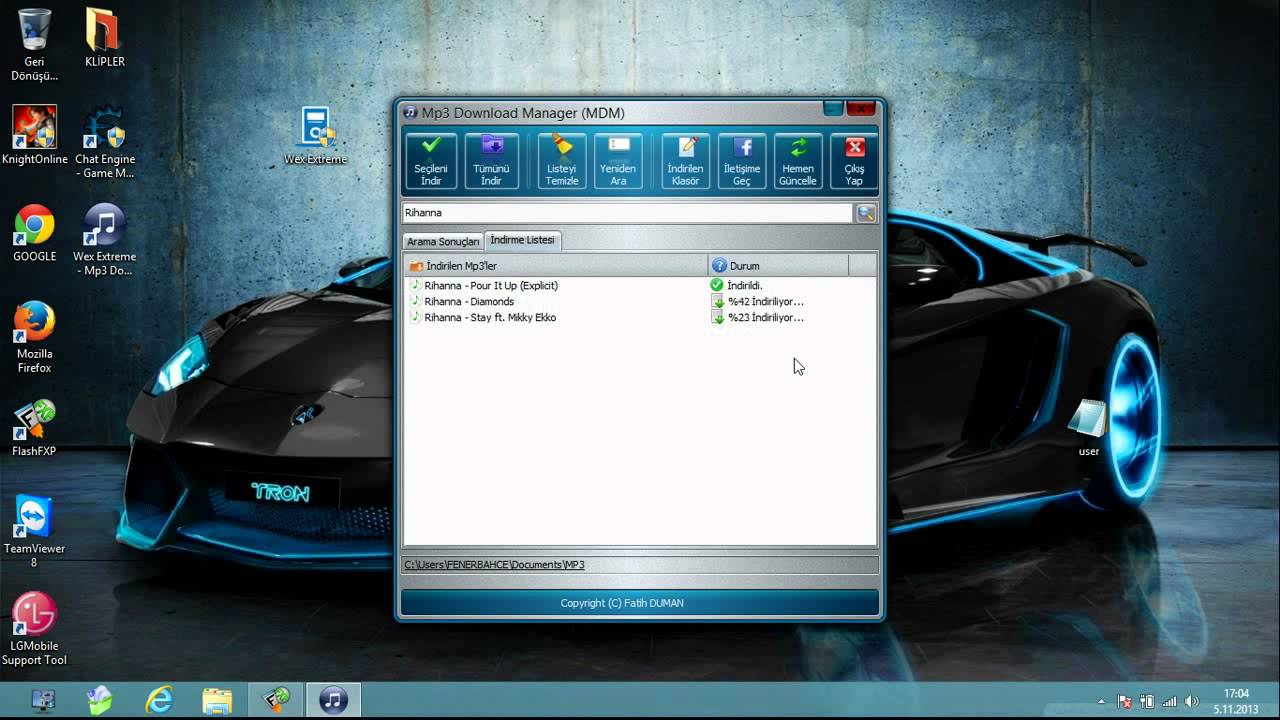Viewport: 1280px width, 720px height.
Task: Click the Listeyi Temizle broom button
Action: tap(562, 161)
